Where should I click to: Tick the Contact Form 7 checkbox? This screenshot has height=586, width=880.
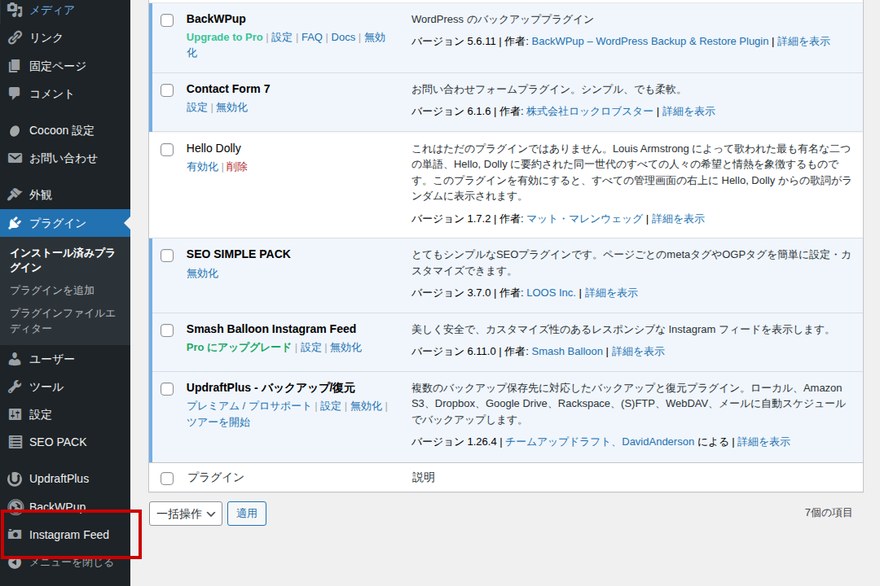click(167, 90)
